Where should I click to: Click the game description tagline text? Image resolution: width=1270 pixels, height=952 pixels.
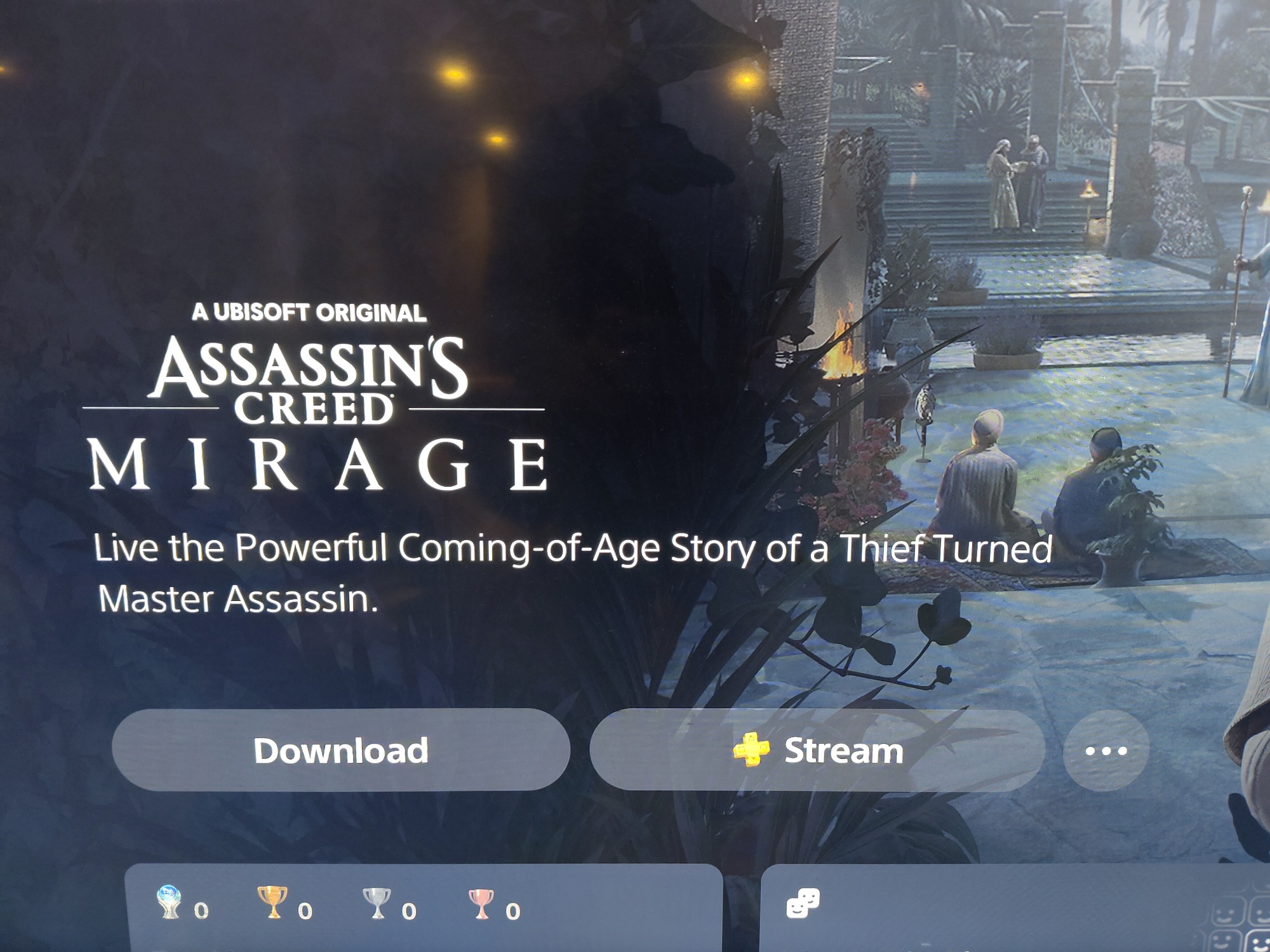tap(573, 573)
